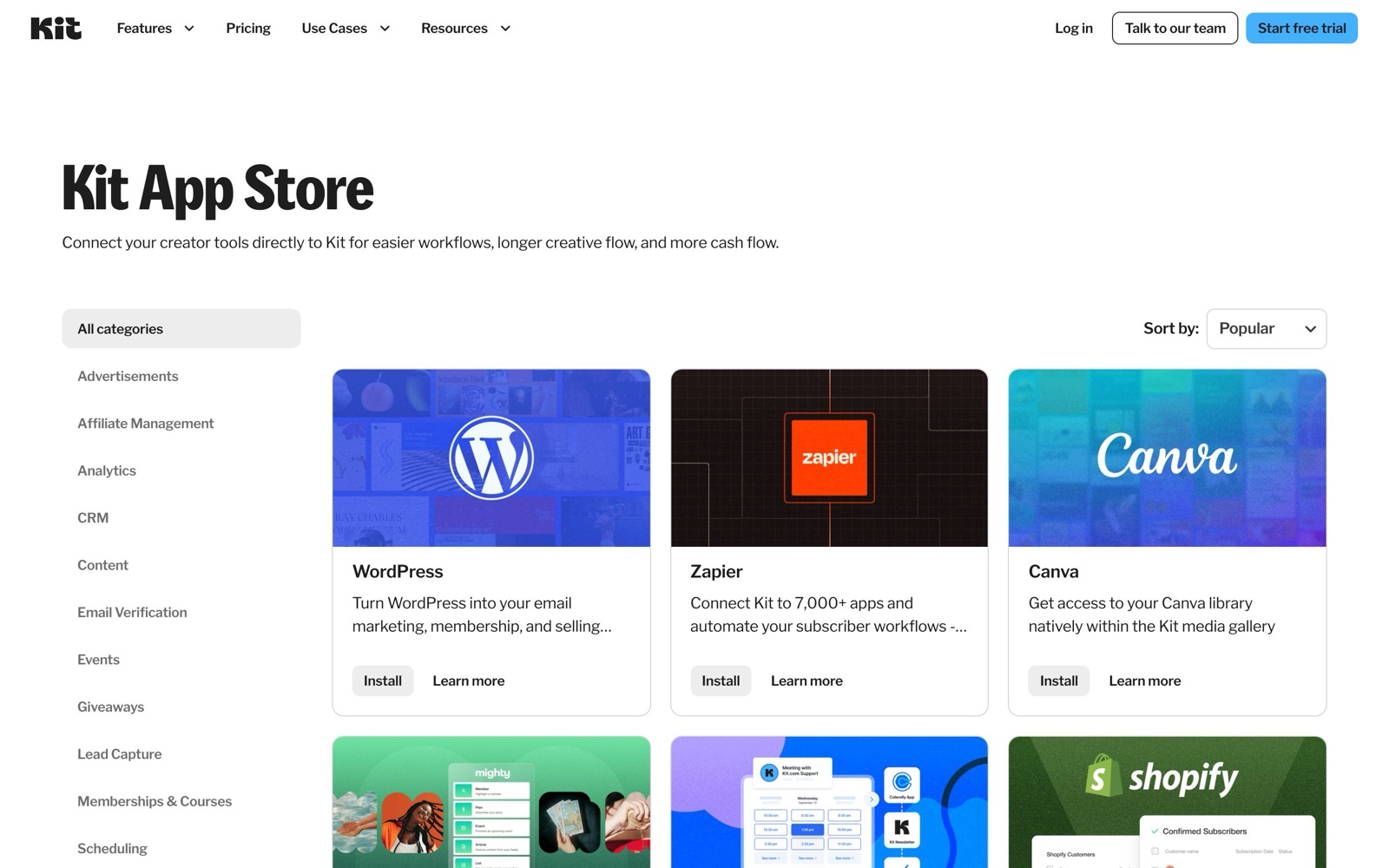The width and height of the screenshot is (1389, 868).
Task: Click Talk to our team button
Action: (1175, 29)
